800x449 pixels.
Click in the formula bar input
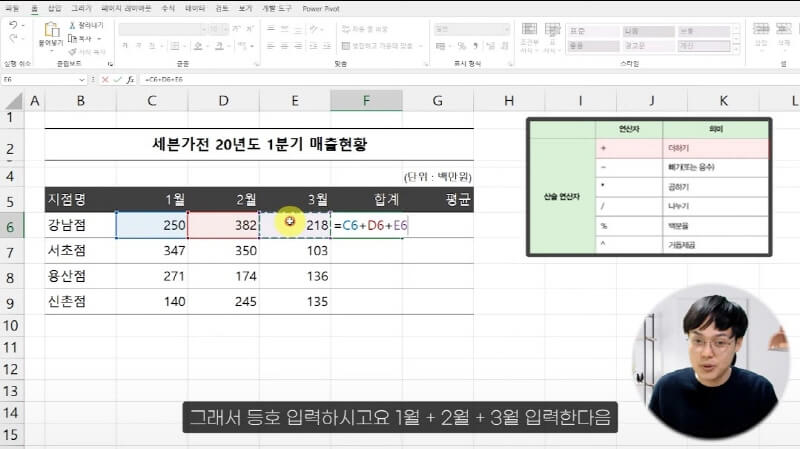coord(469,80)
